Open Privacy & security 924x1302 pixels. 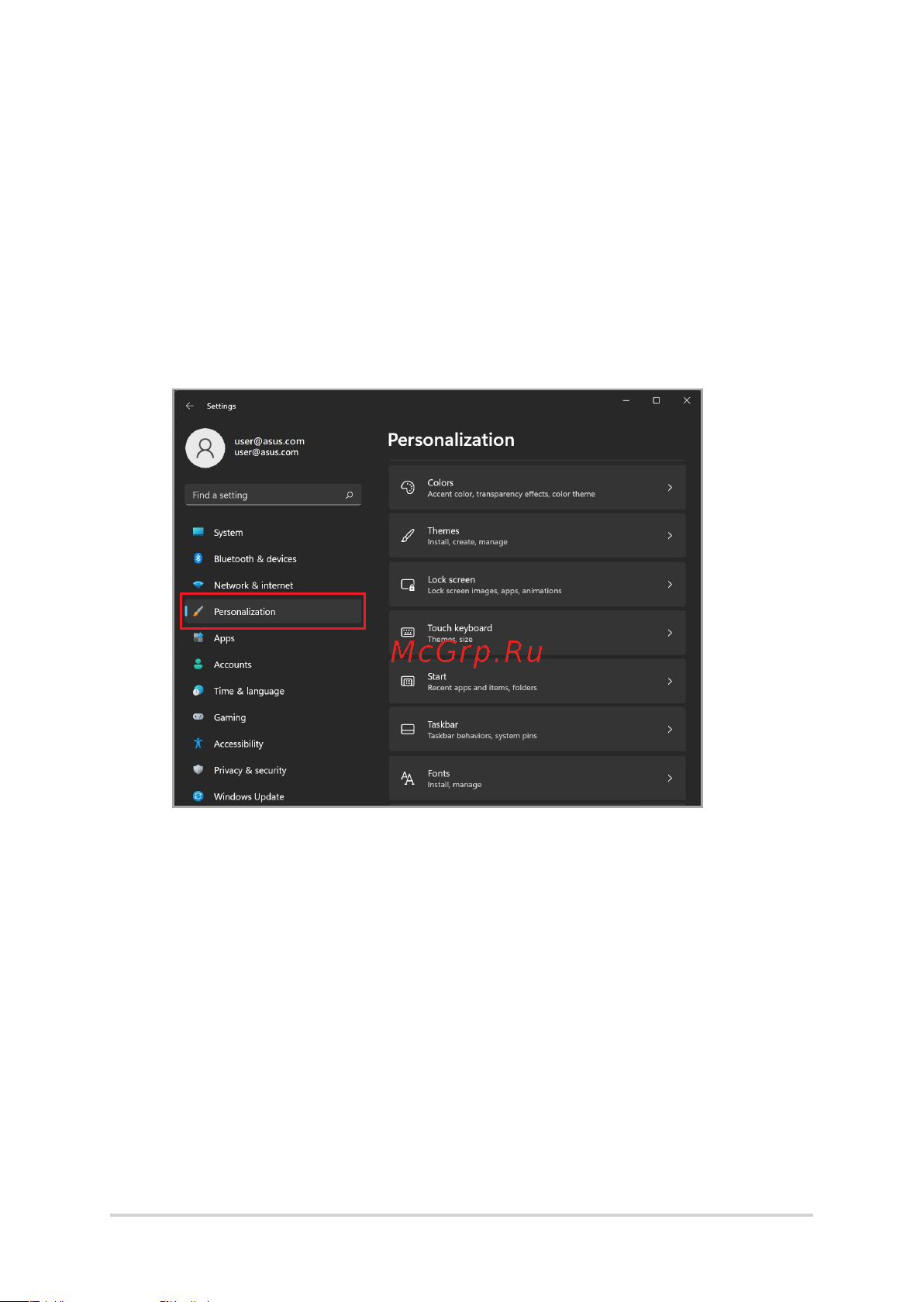pyautogui.click(x=273, y=769)
